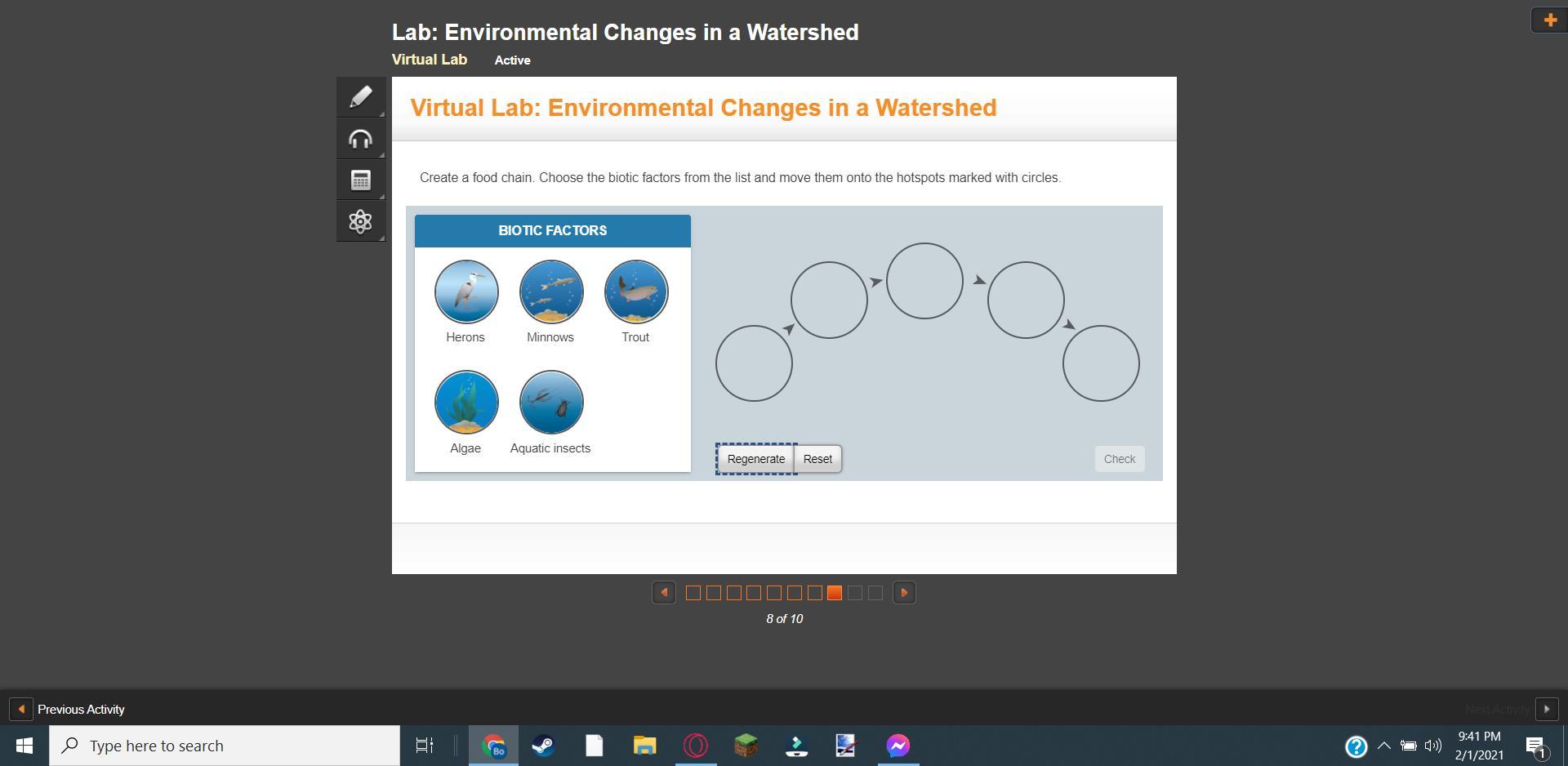Jump to page 9 square
The width and height of the screenshot is (1568, 766).
click(855, 593)
